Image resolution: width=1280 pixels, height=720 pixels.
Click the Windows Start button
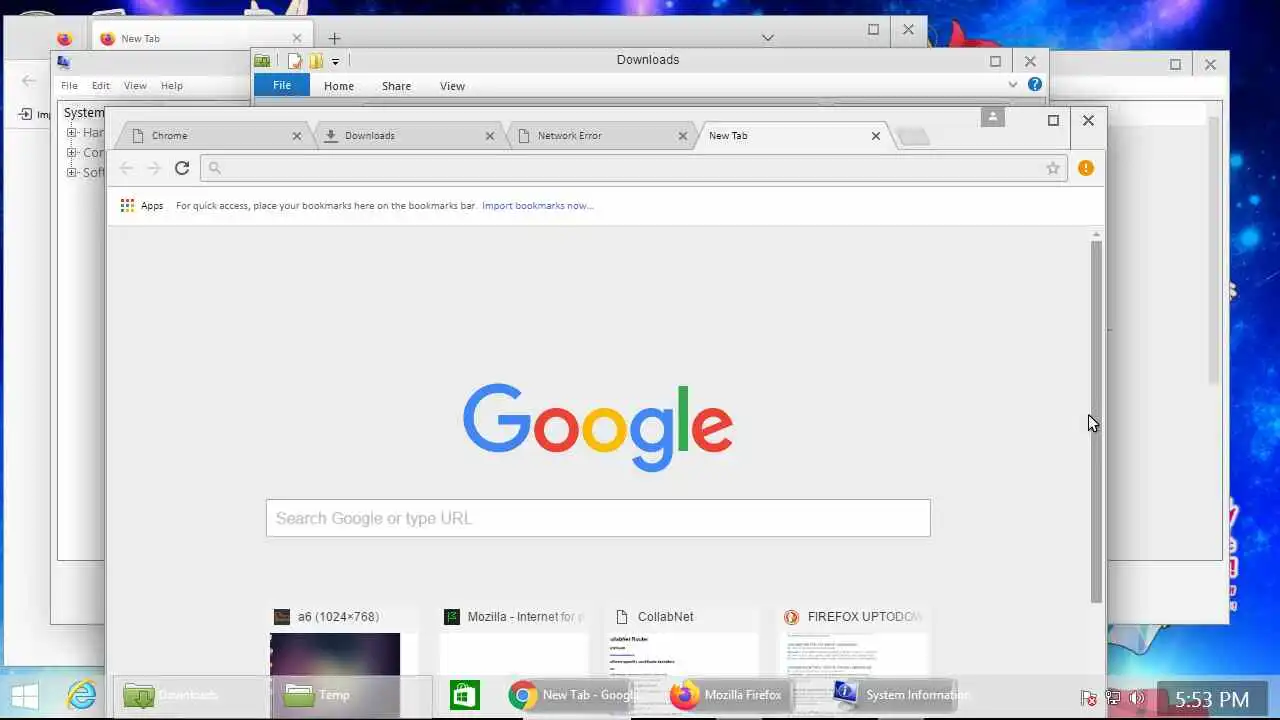tap(24, 695)
